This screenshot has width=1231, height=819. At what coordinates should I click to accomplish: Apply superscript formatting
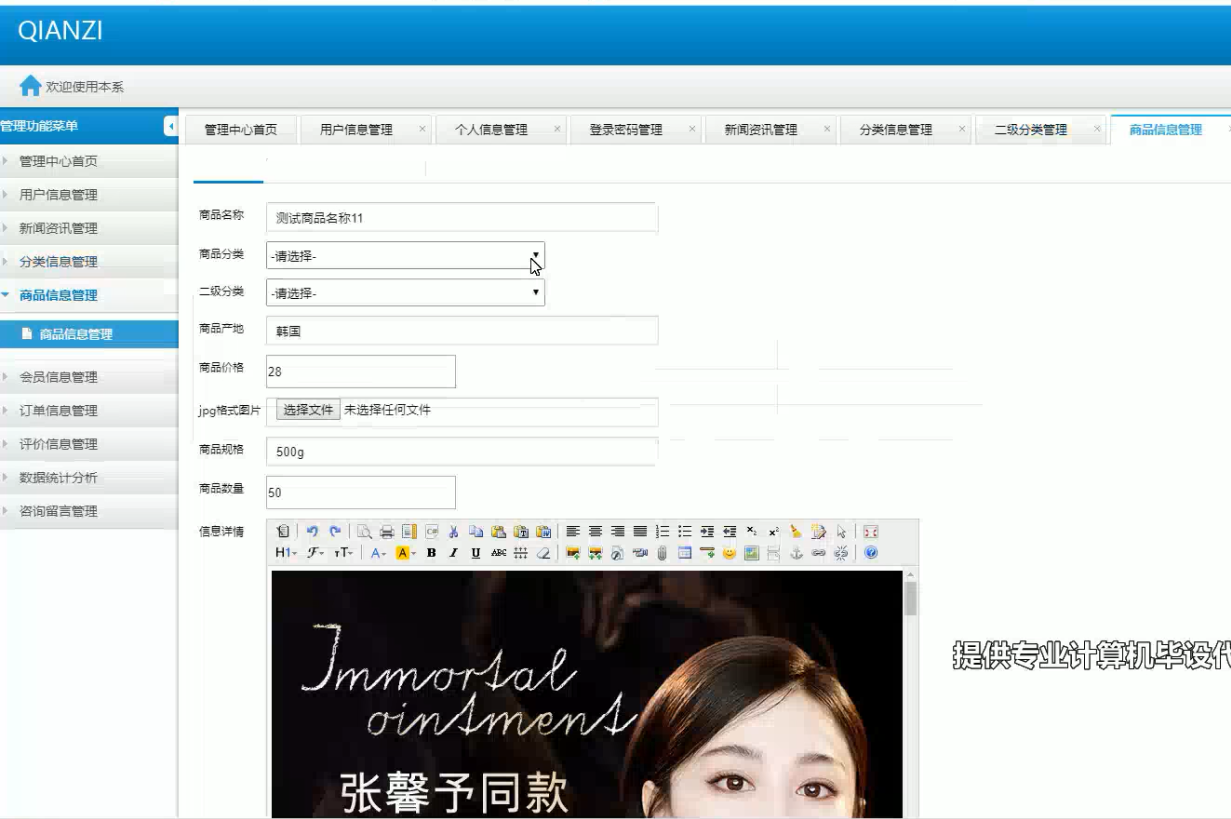774,531
